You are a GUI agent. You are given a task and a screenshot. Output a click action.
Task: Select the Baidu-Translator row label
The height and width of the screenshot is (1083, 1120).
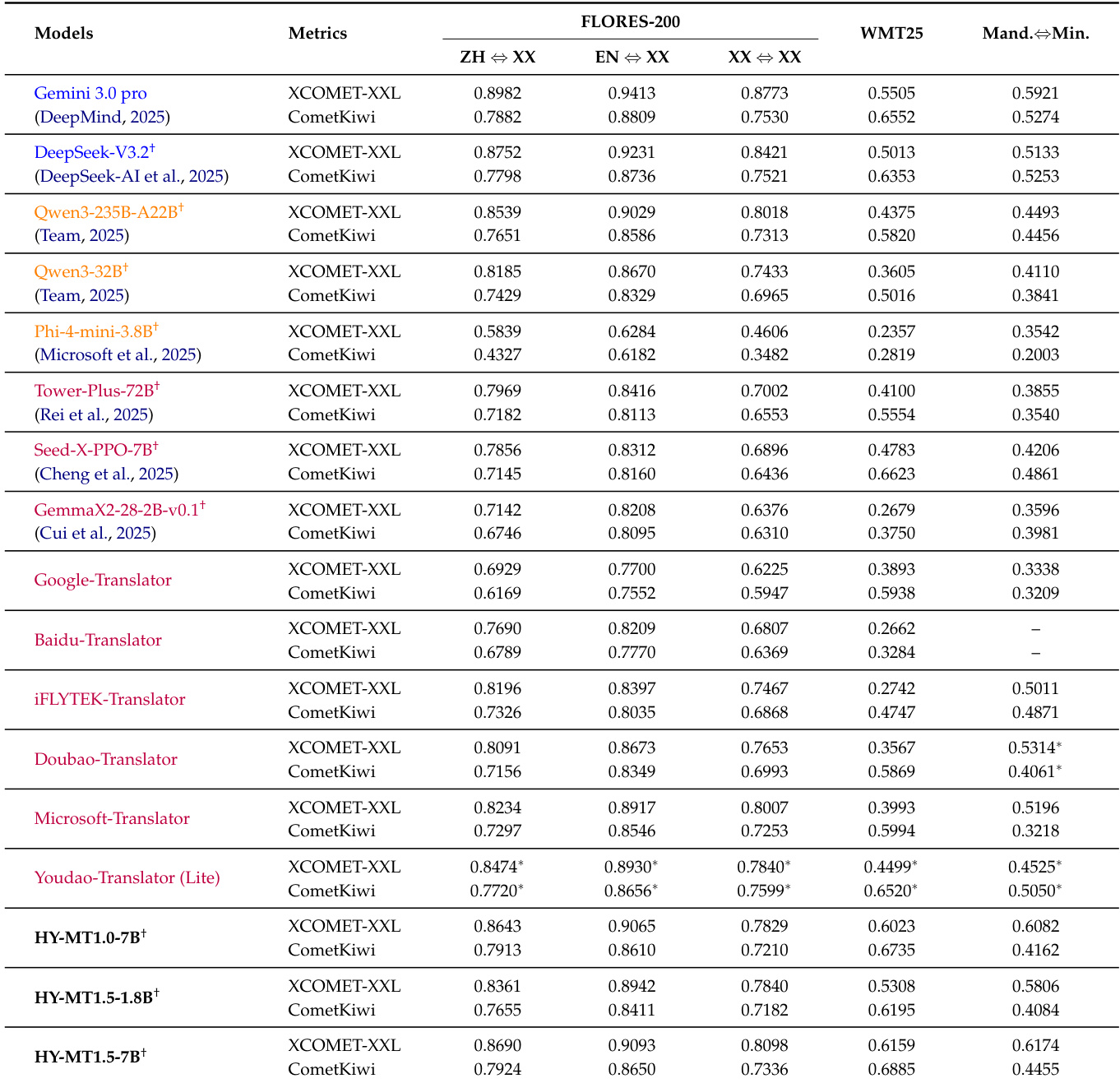(x=98, y=641)
